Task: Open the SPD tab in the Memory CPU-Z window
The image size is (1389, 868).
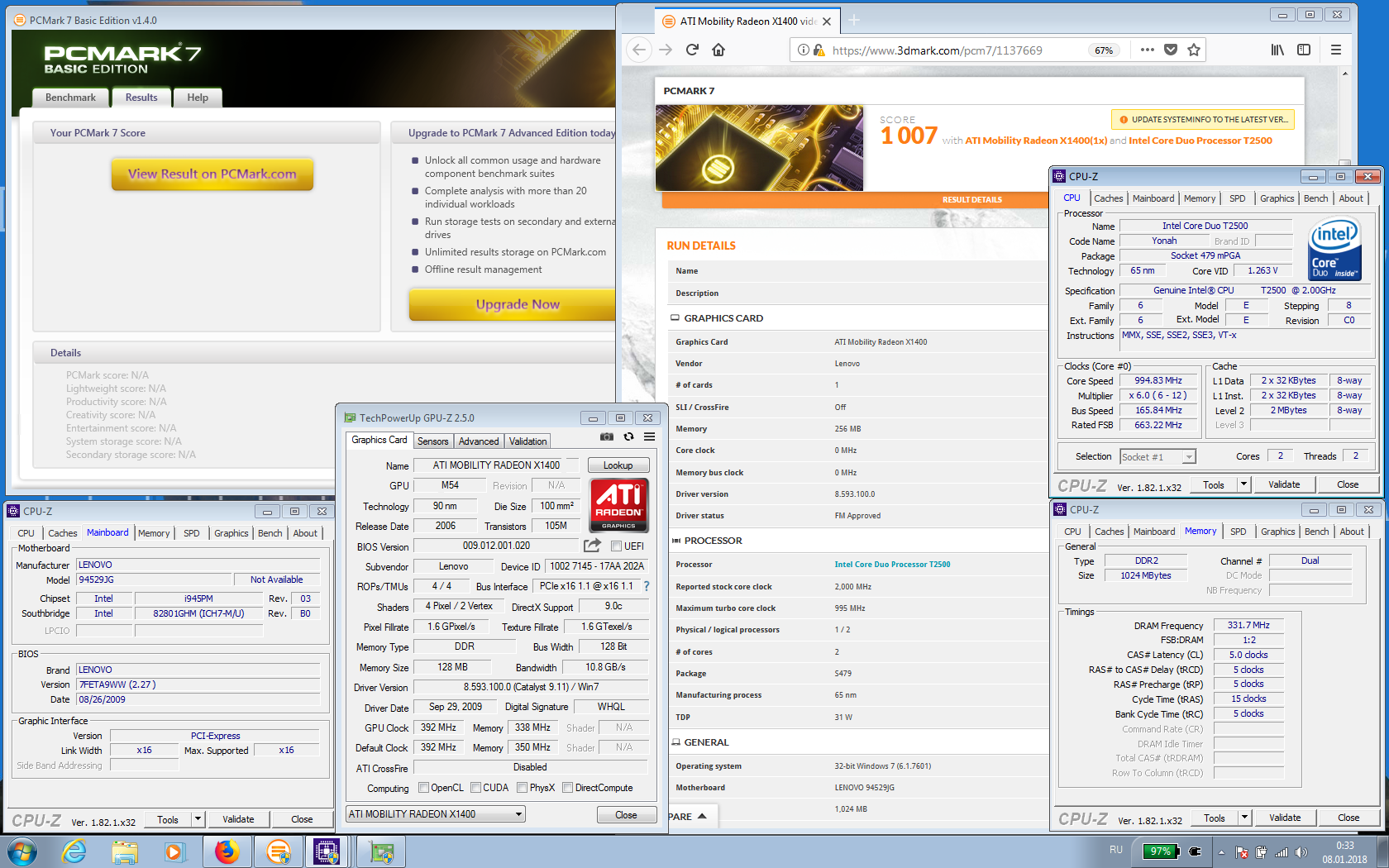Action: pos(1238,532)
